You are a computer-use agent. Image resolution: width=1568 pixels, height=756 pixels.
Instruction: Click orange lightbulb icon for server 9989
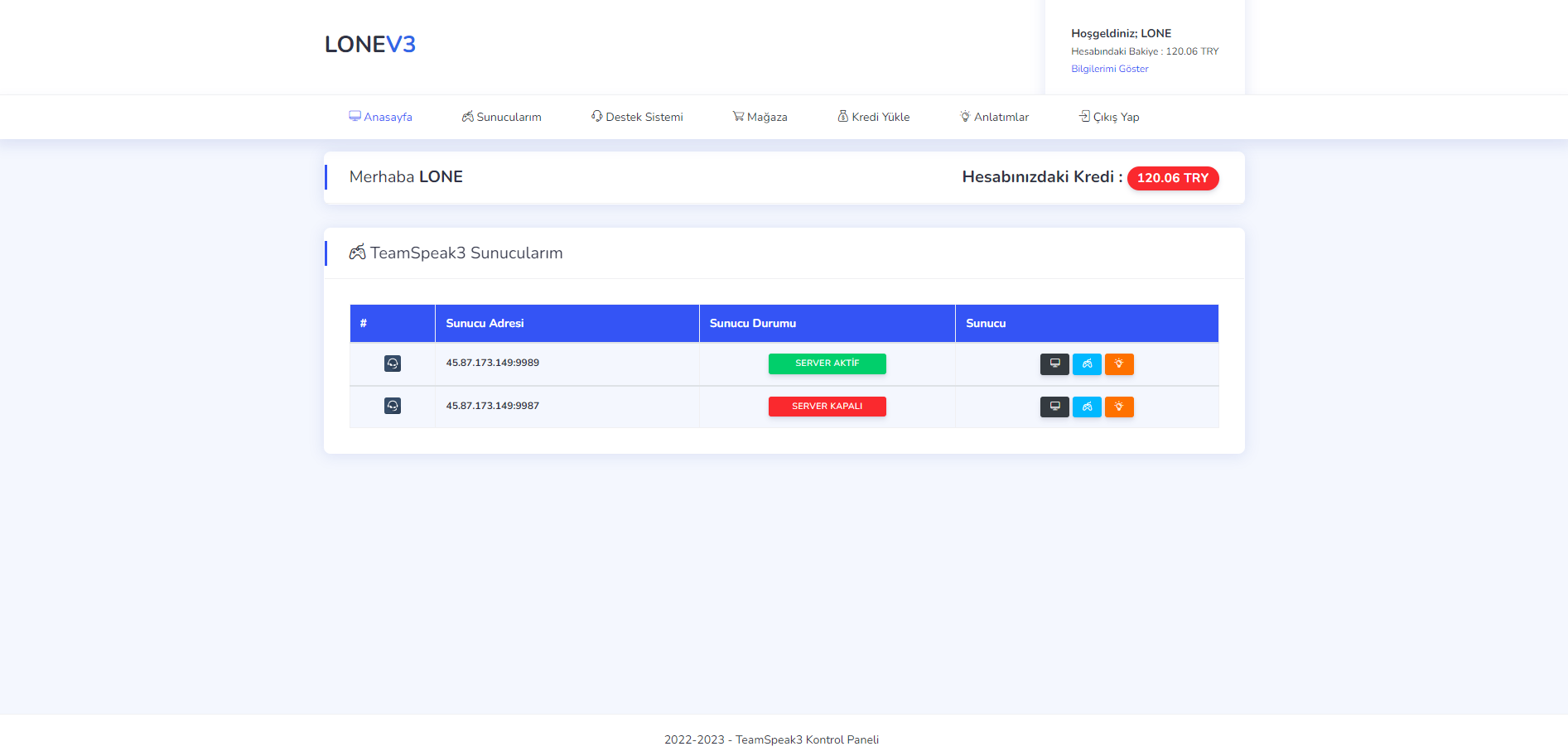pyautogui.click(x=1119, y=364)
